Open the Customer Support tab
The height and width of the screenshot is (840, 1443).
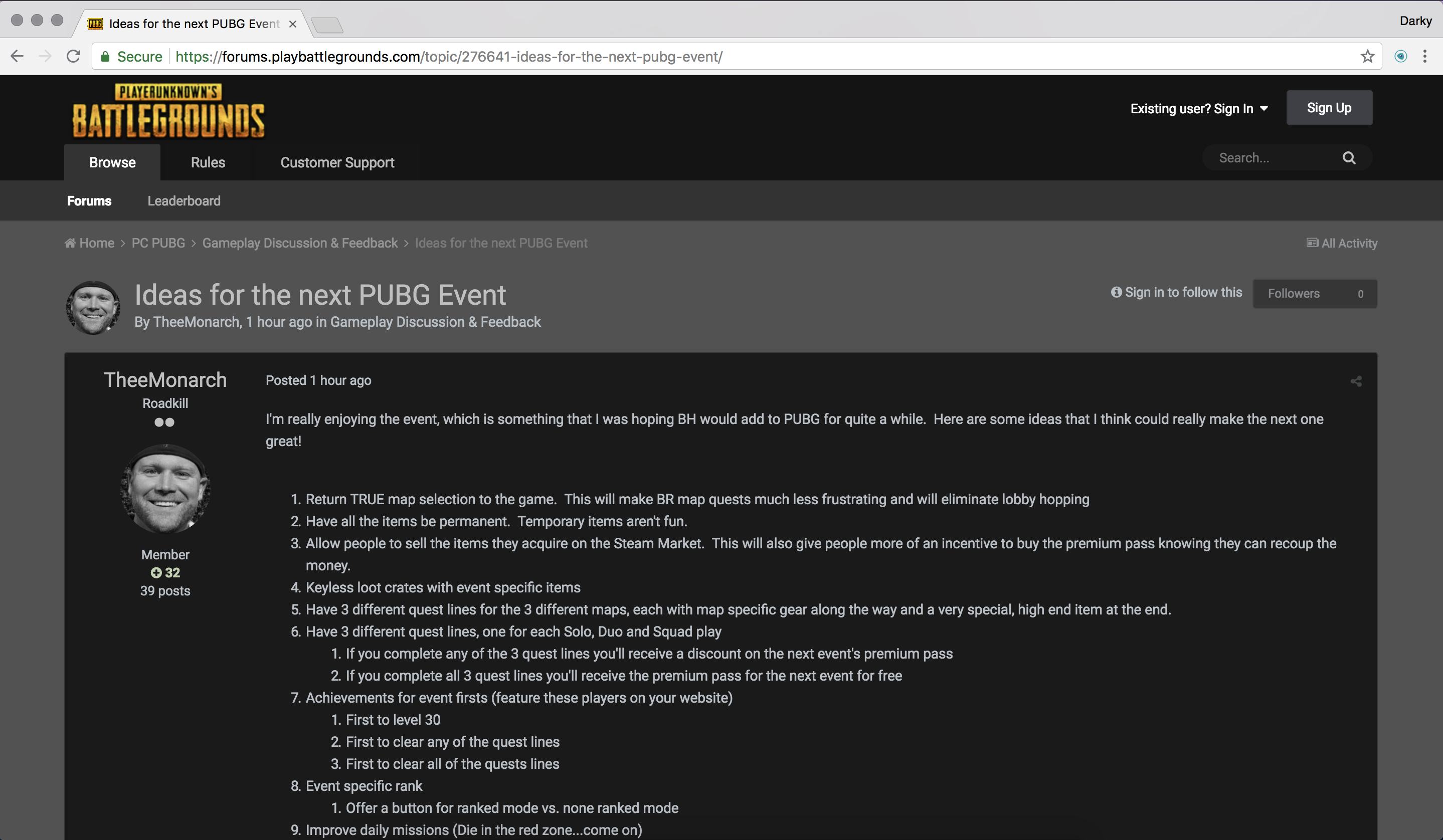337,162
